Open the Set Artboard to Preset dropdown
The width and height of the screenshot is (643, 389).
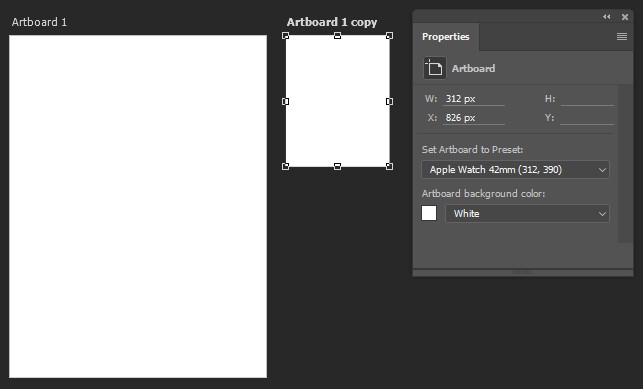pos(515,170)
